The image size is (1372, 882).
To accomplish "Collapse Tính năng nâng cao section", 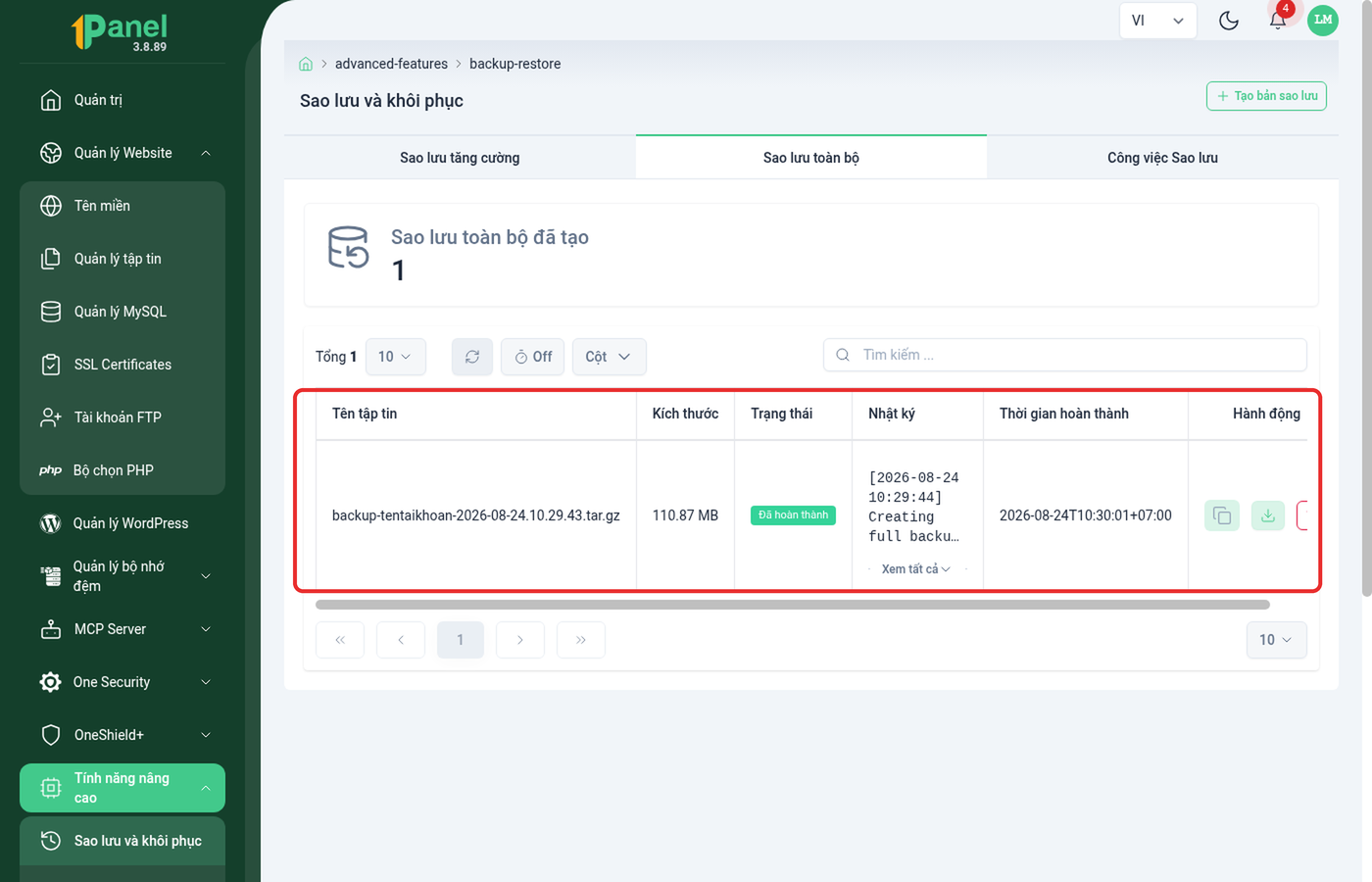I will 122,788.
